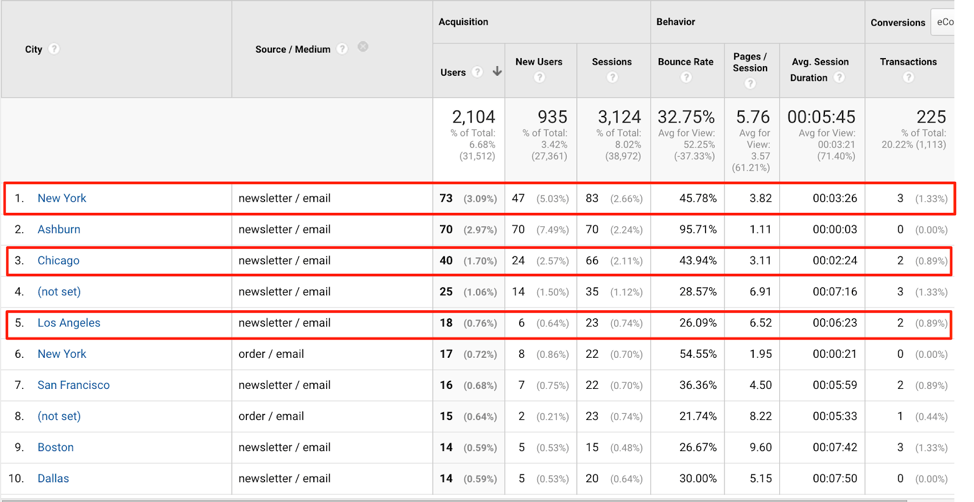Open (not set) link in row 8
974x502 pixels.
pyautogui.click(x=59, y=416)
